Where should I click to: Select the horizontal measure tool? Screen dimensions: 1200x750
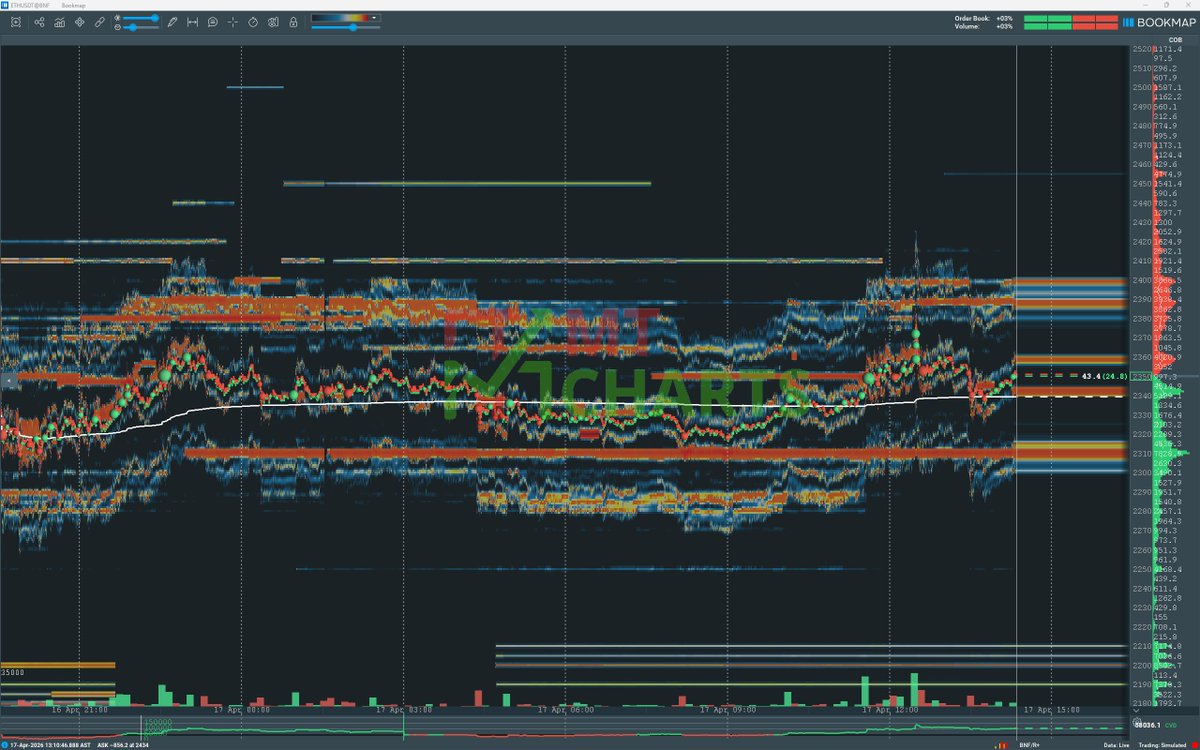point(192,22)
